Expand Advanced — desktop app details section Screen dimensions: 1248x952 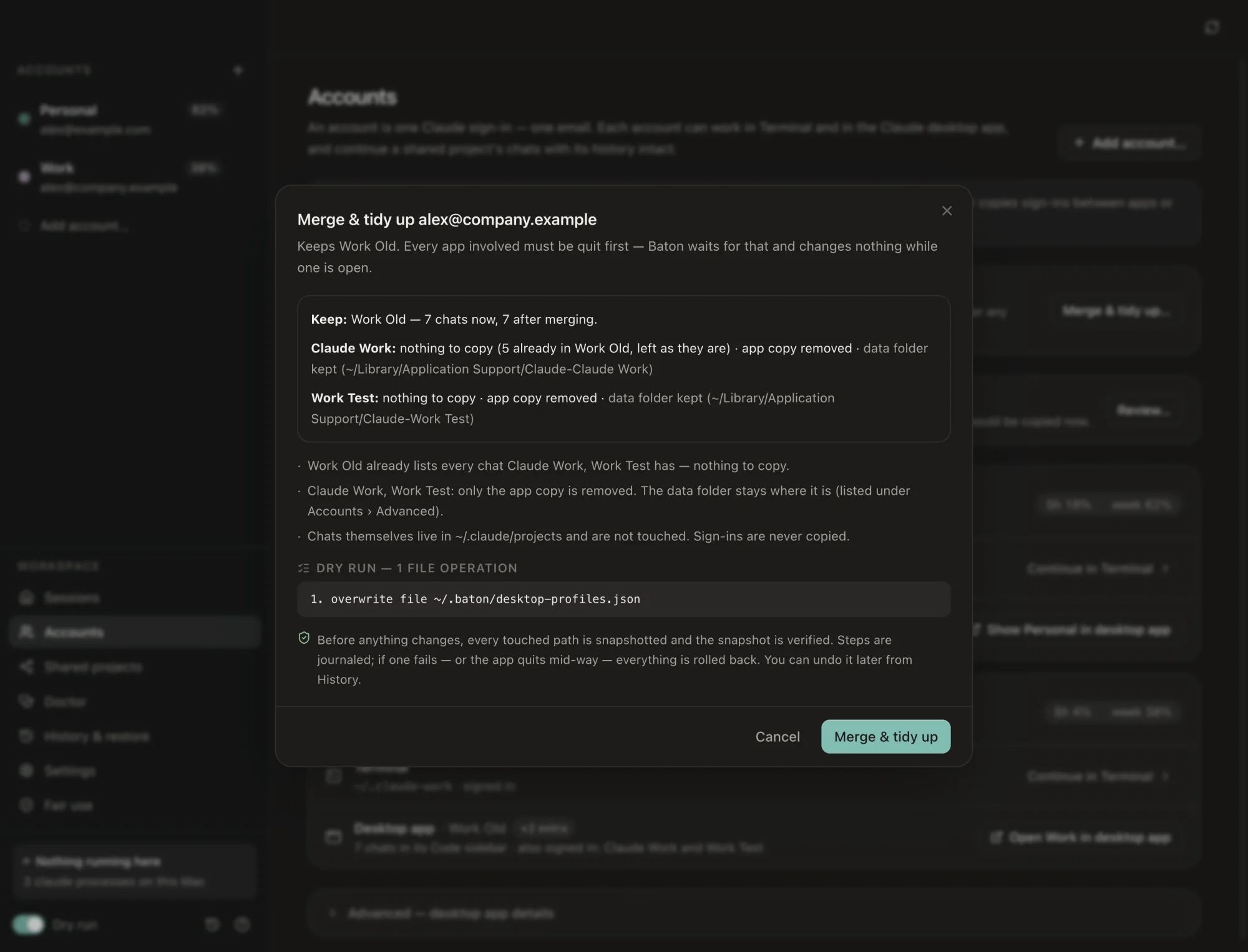click(753, 913)
